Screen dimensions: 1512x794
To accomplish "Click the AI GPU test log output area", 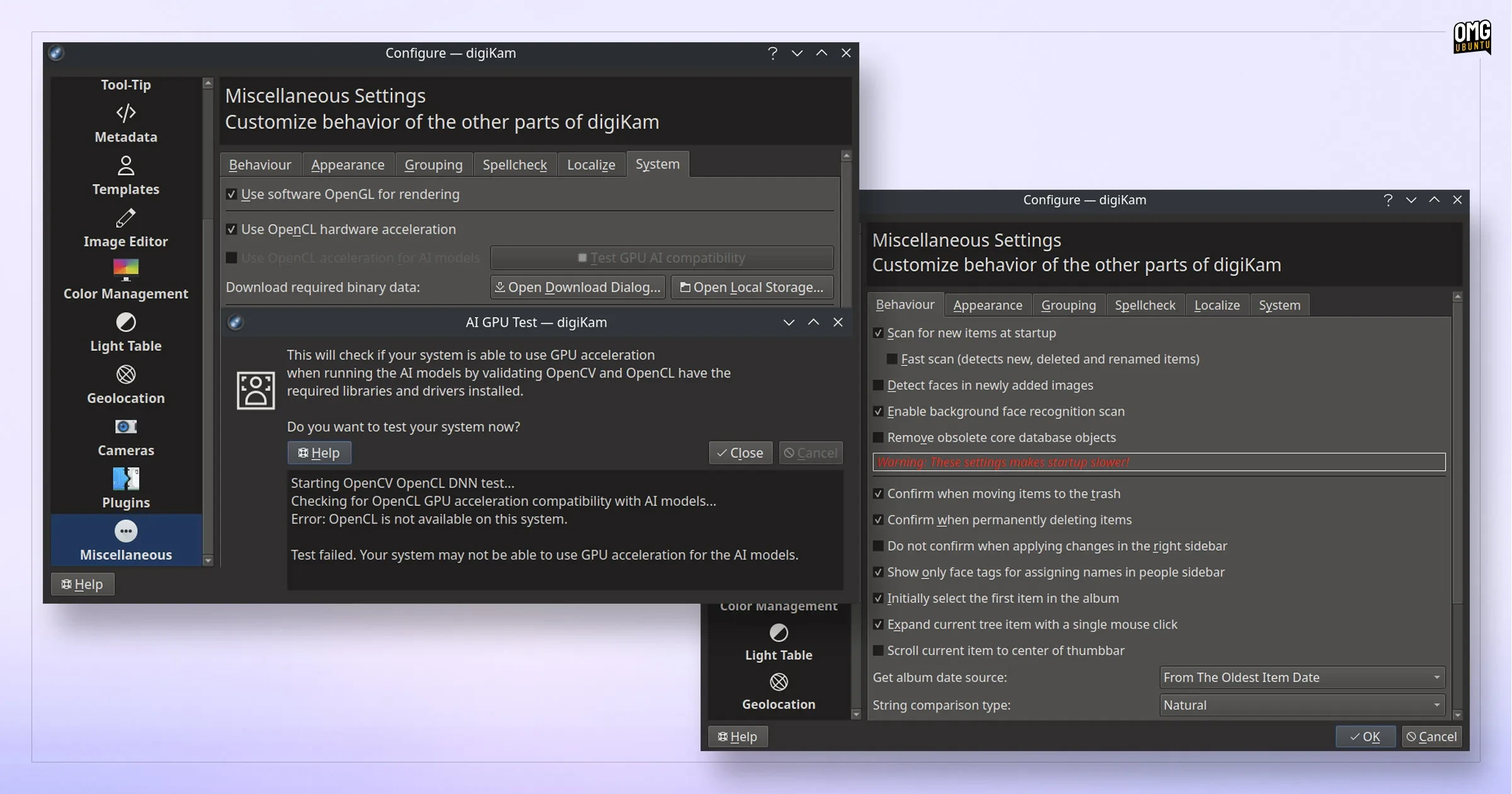I will (x=565, y=530).
